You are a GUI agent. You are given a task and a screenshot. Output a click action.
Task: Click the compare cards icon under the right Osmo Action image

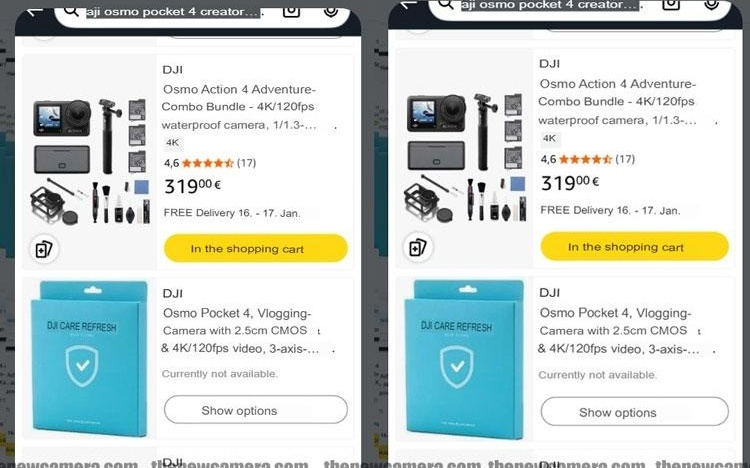[x=418, y=247]
